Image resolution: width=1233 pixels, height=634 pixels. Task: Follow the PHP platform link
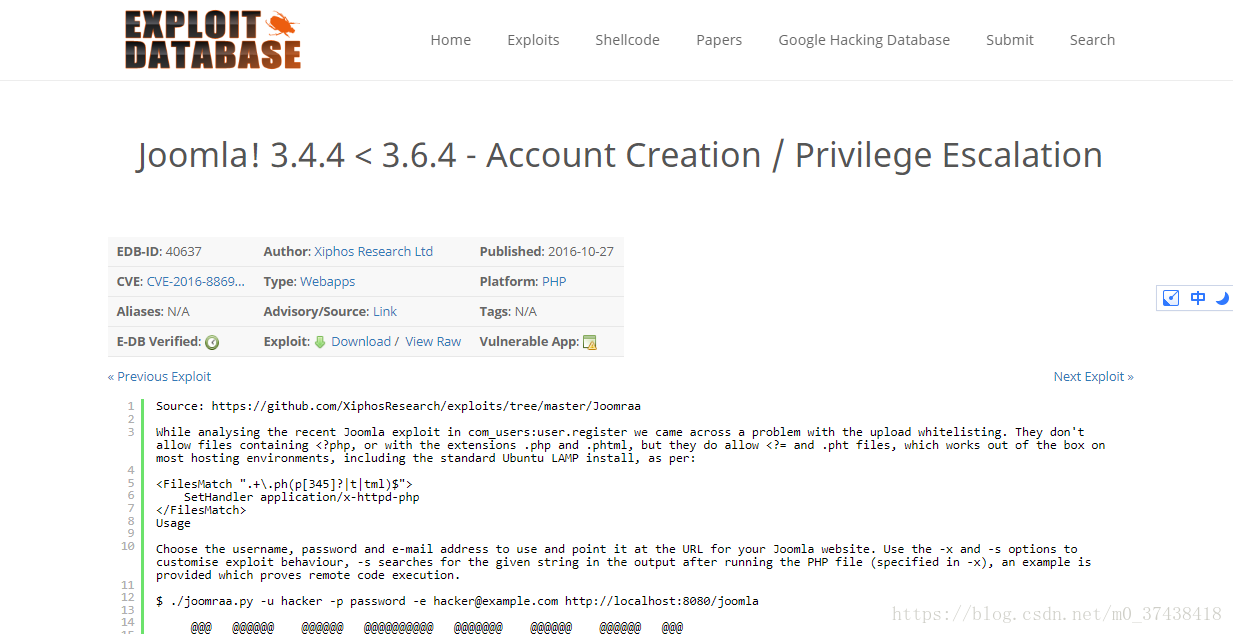pos(554,282)
